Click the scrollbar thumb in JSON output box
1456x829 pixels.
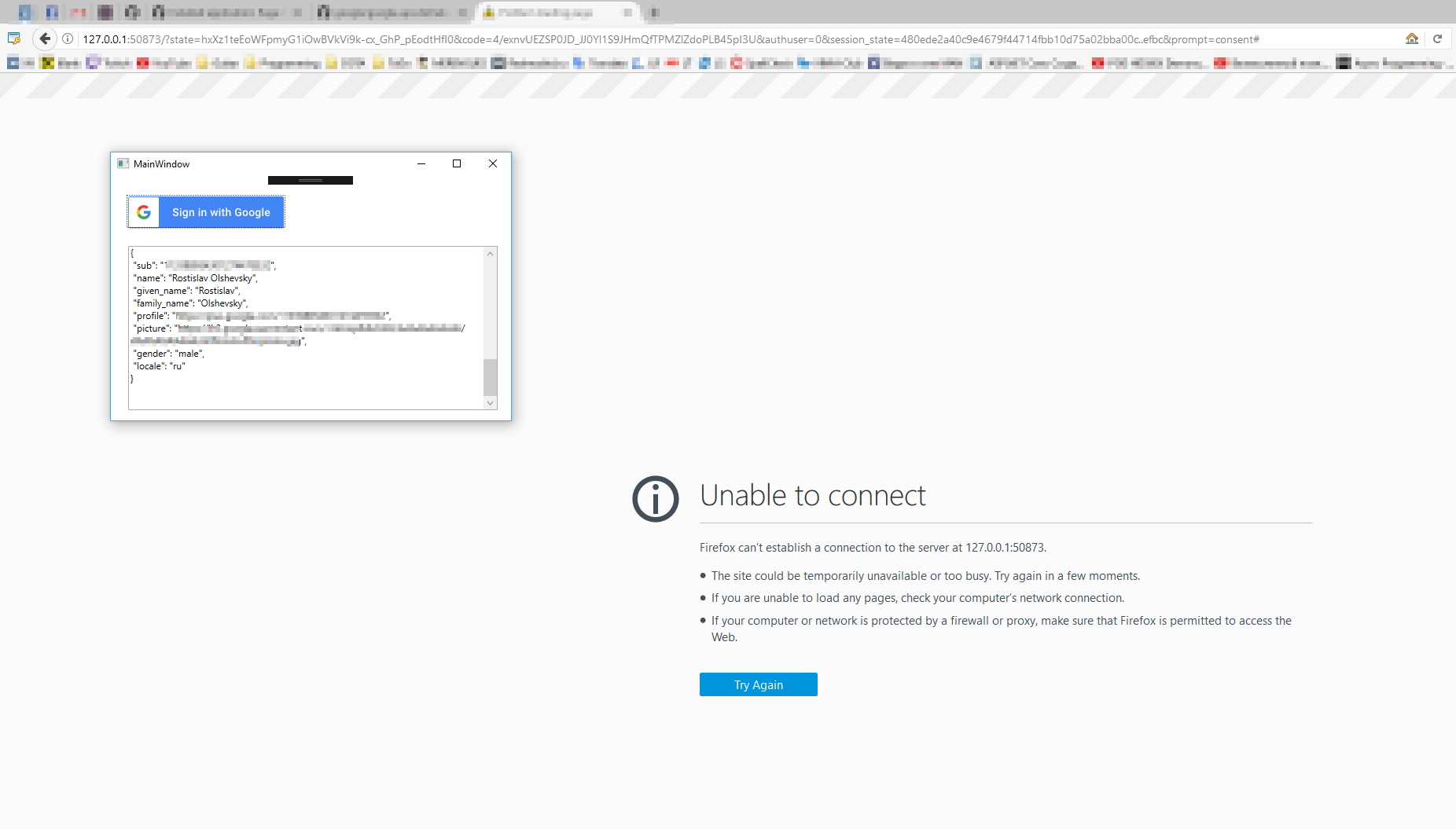(491, 377)
